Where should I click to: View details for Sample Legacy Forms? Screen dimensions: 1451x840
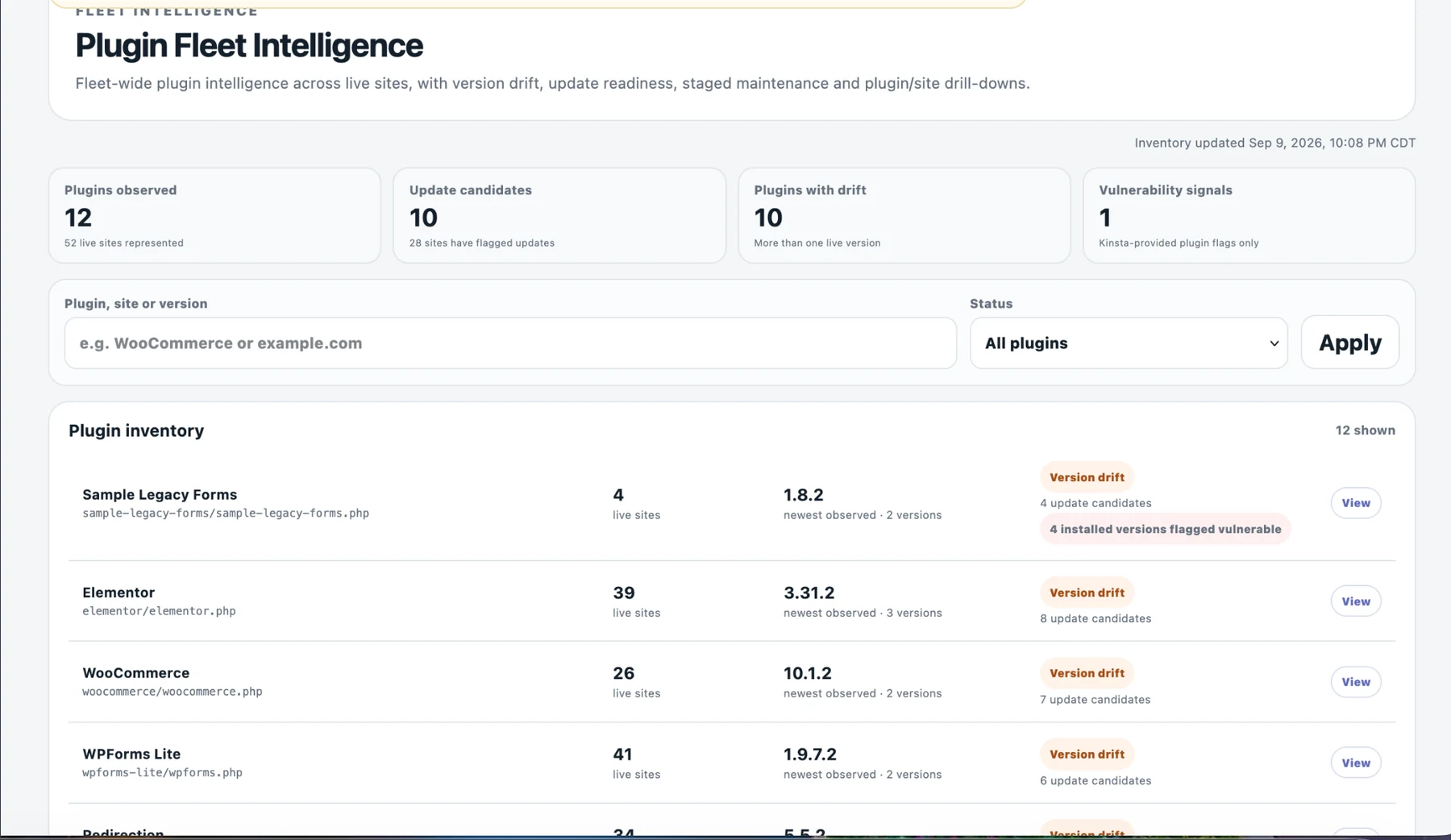tap(1356, 503)
